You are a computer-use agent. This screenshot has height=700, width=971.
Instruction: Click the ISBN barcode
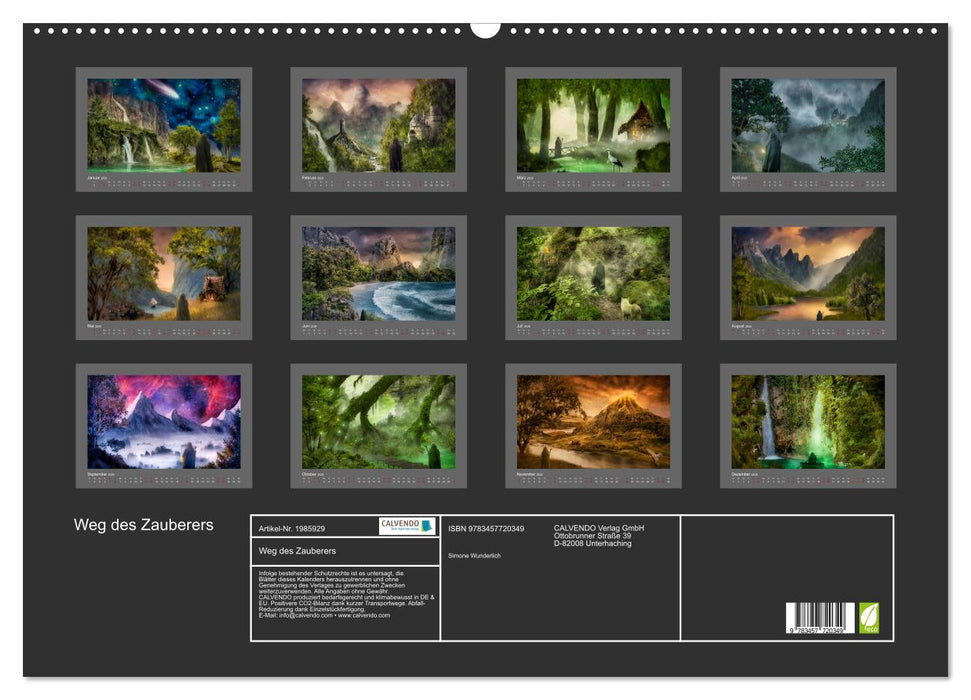click(820, 618)
